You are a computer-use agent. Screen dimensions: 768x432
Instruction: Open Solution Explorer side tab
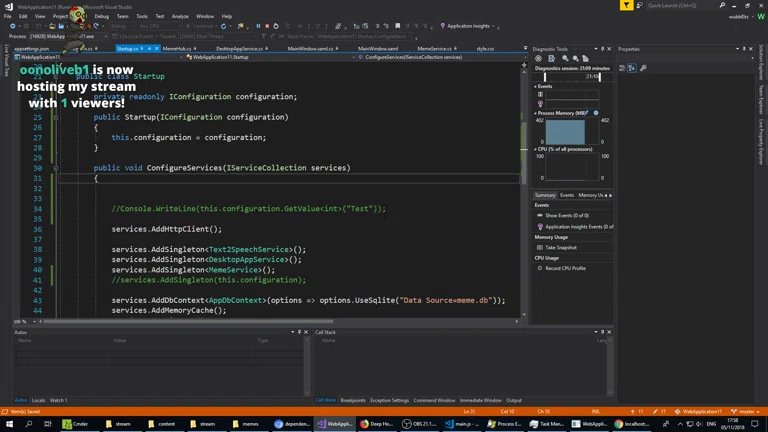pyautogui.click(x=761, y=63)
